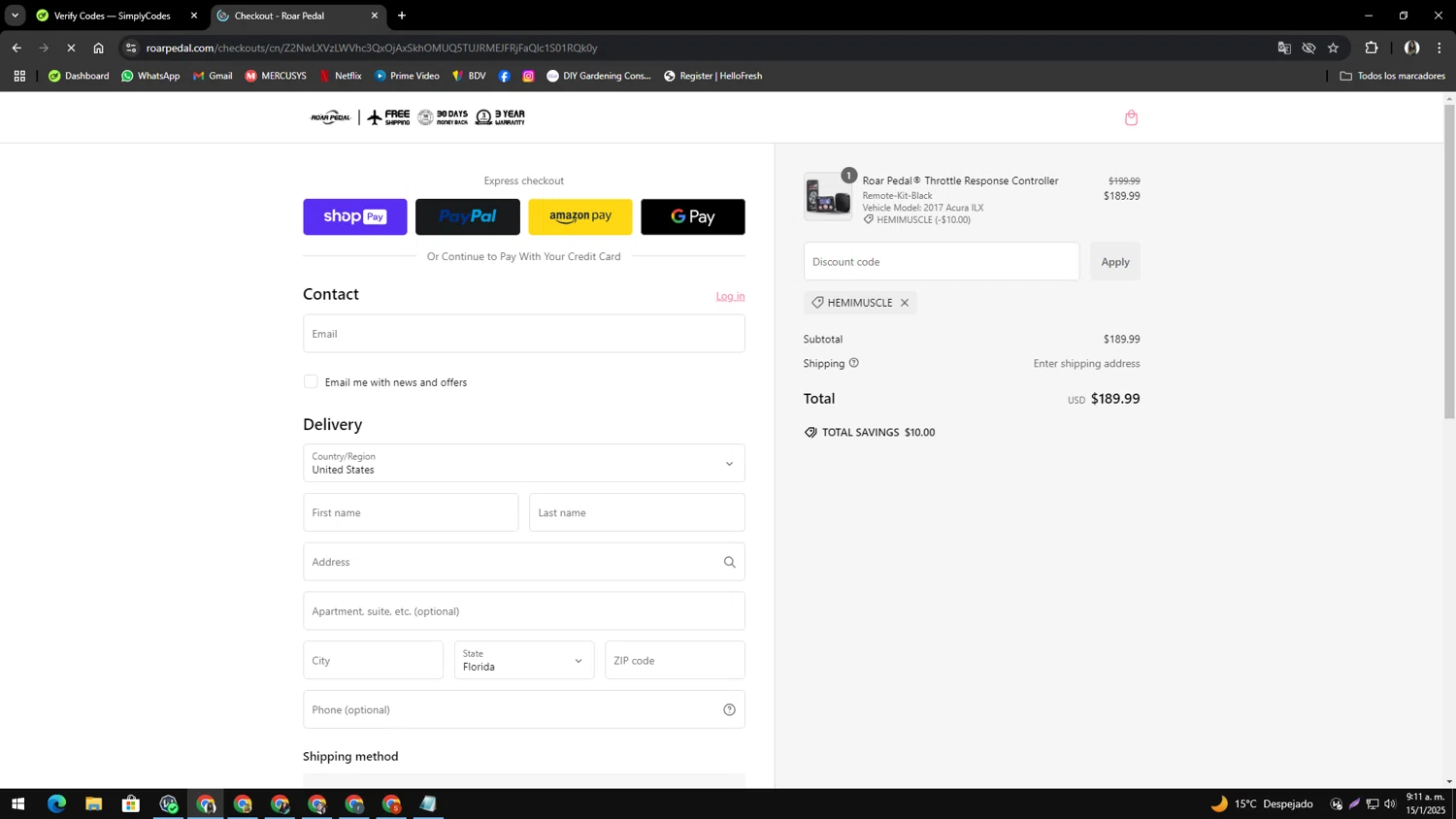Image resolution: width=1456 pixels, height=819 pixels.
Task: Launch Microsoft Edge from the taskbar
Action: click(56, 803)
